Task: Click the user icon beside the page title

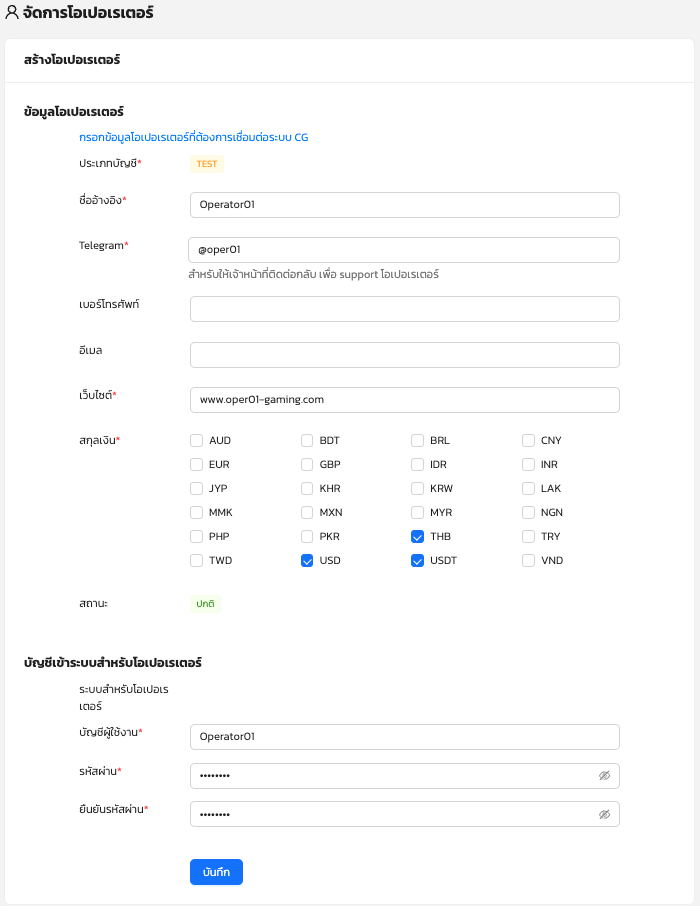Action: coord(12,14)
